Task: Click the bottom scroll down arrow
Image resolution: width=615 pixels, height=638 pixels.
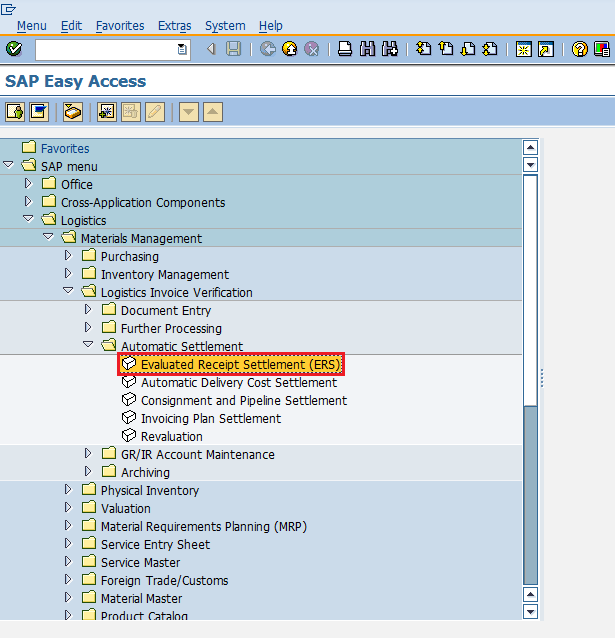Action: point(530,612)
